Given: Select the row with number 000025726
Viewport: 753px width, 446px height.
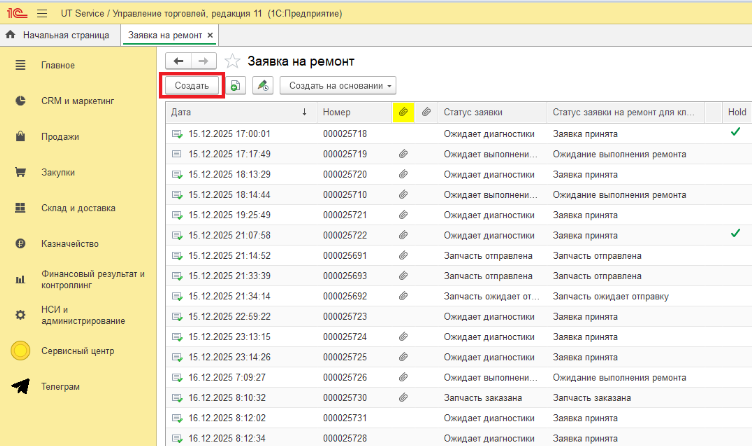Looking at the screenshot, I should pyautogui.click(x=345, y=377).
